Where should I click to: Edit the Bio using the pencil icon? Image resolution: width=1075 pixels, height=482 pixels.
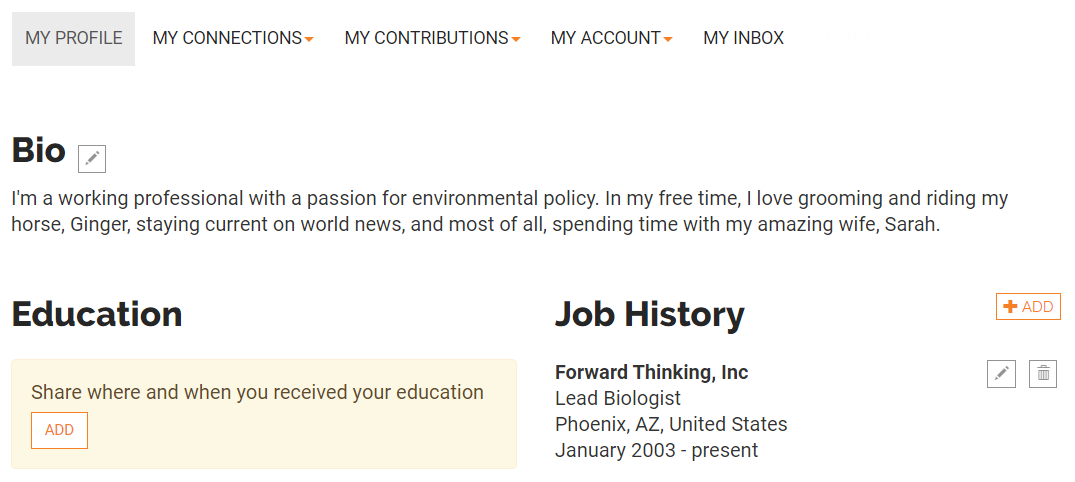[92, 159]
